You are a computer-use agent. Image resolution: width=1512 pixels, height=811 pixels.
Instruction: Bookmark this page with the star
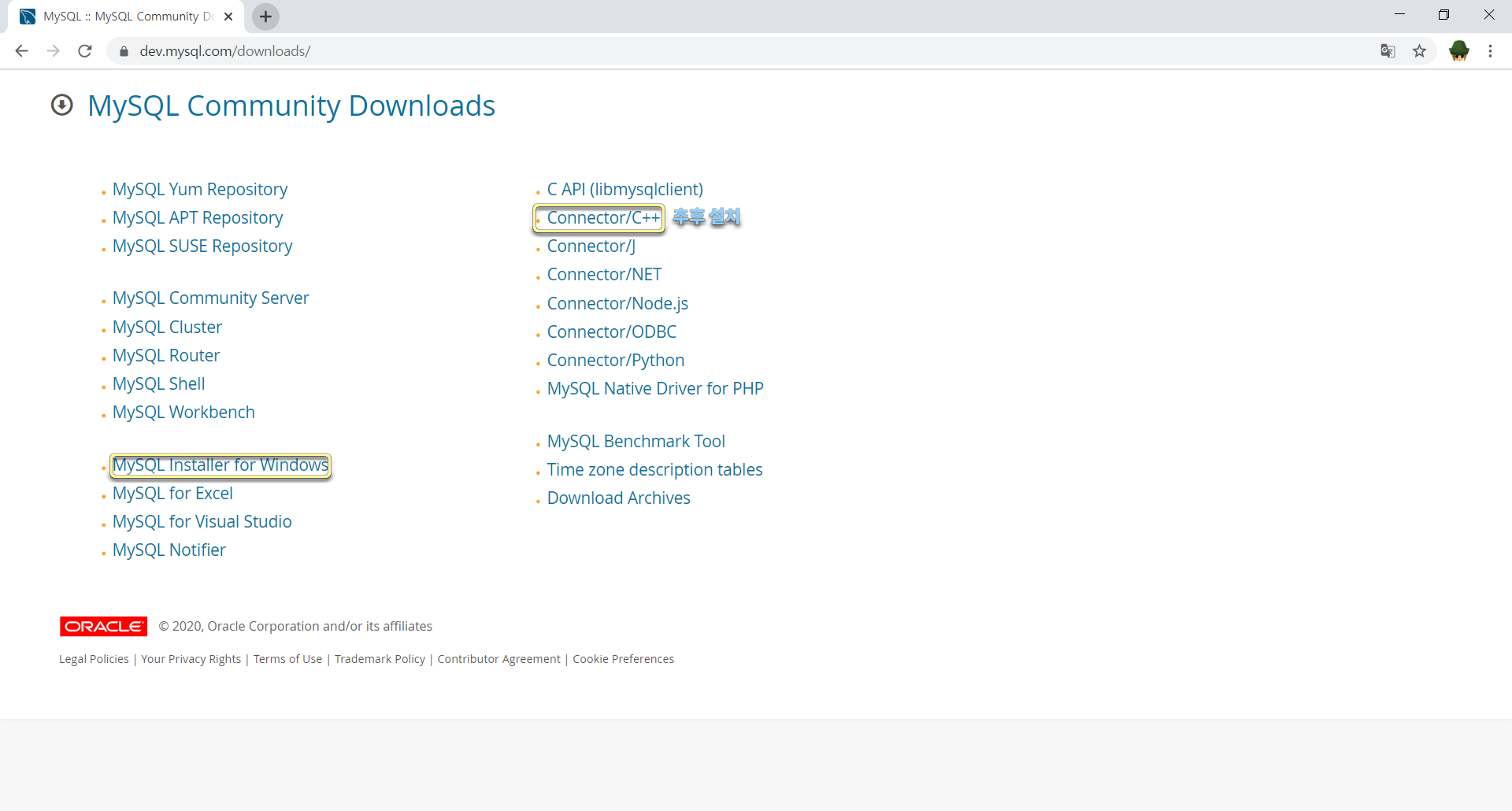coord(1419,51)
